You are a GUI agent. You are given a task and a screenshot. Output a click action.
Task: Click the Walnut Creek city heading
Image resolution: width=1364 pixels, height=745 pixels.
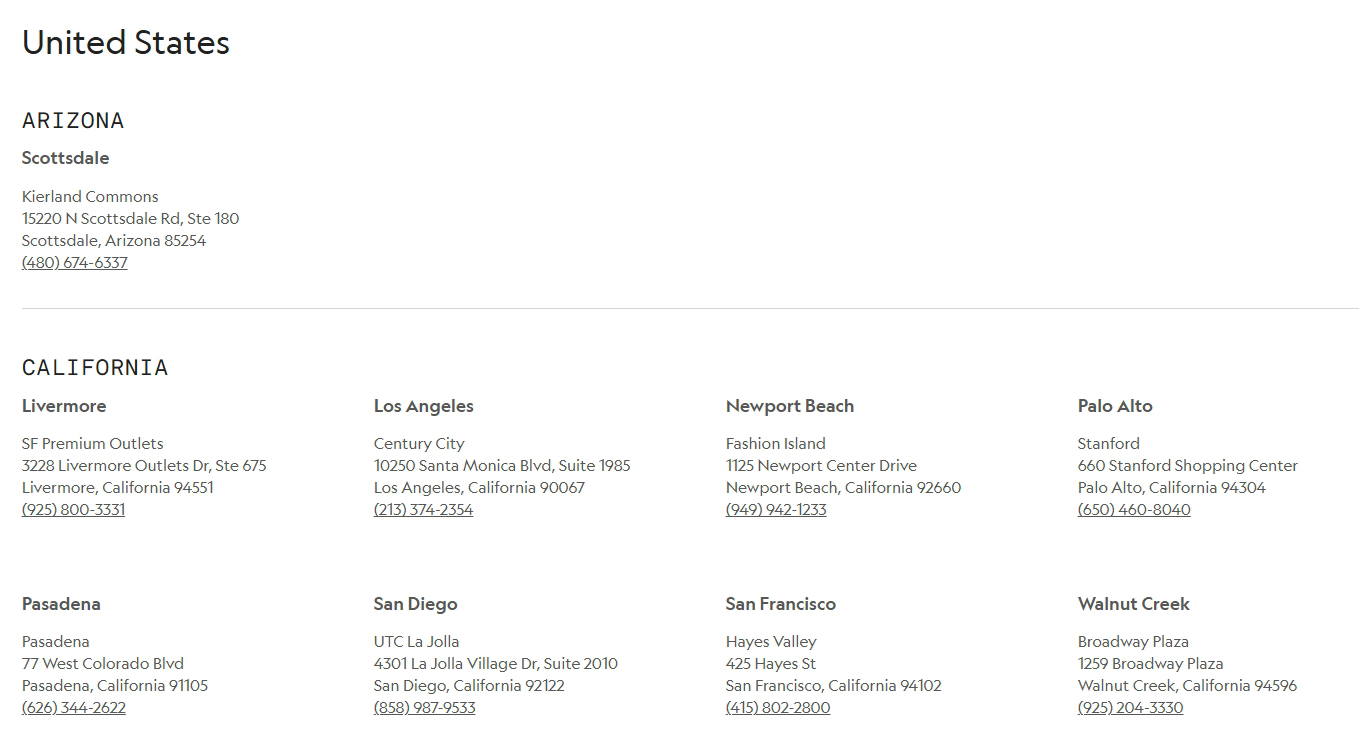coord(1134,604)
